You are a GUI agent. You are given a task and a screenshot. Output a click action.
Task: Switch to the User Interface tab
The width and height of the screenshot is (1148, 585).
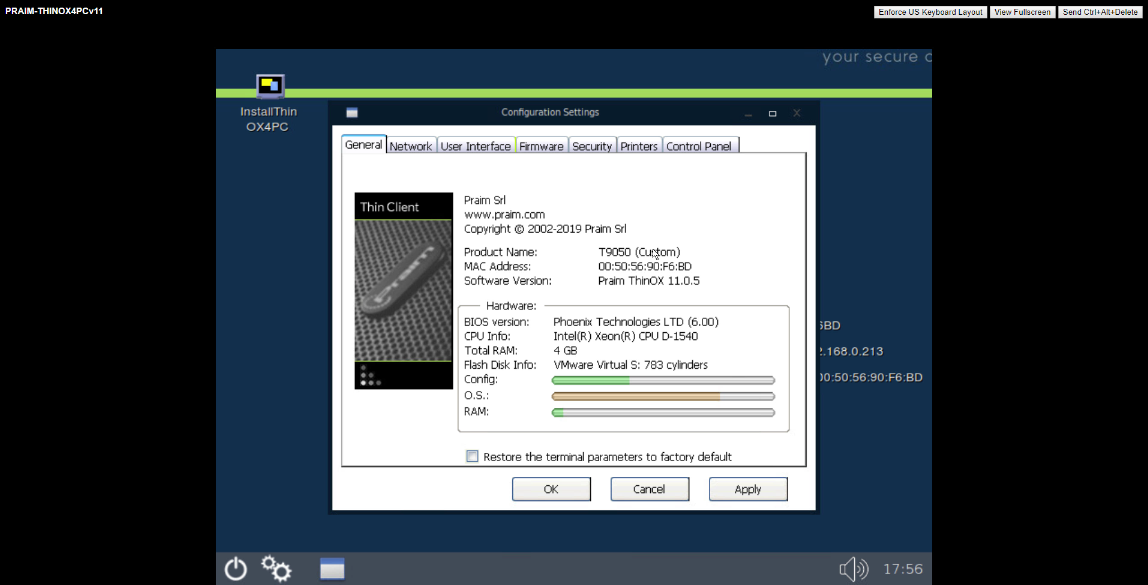[476, 146]
